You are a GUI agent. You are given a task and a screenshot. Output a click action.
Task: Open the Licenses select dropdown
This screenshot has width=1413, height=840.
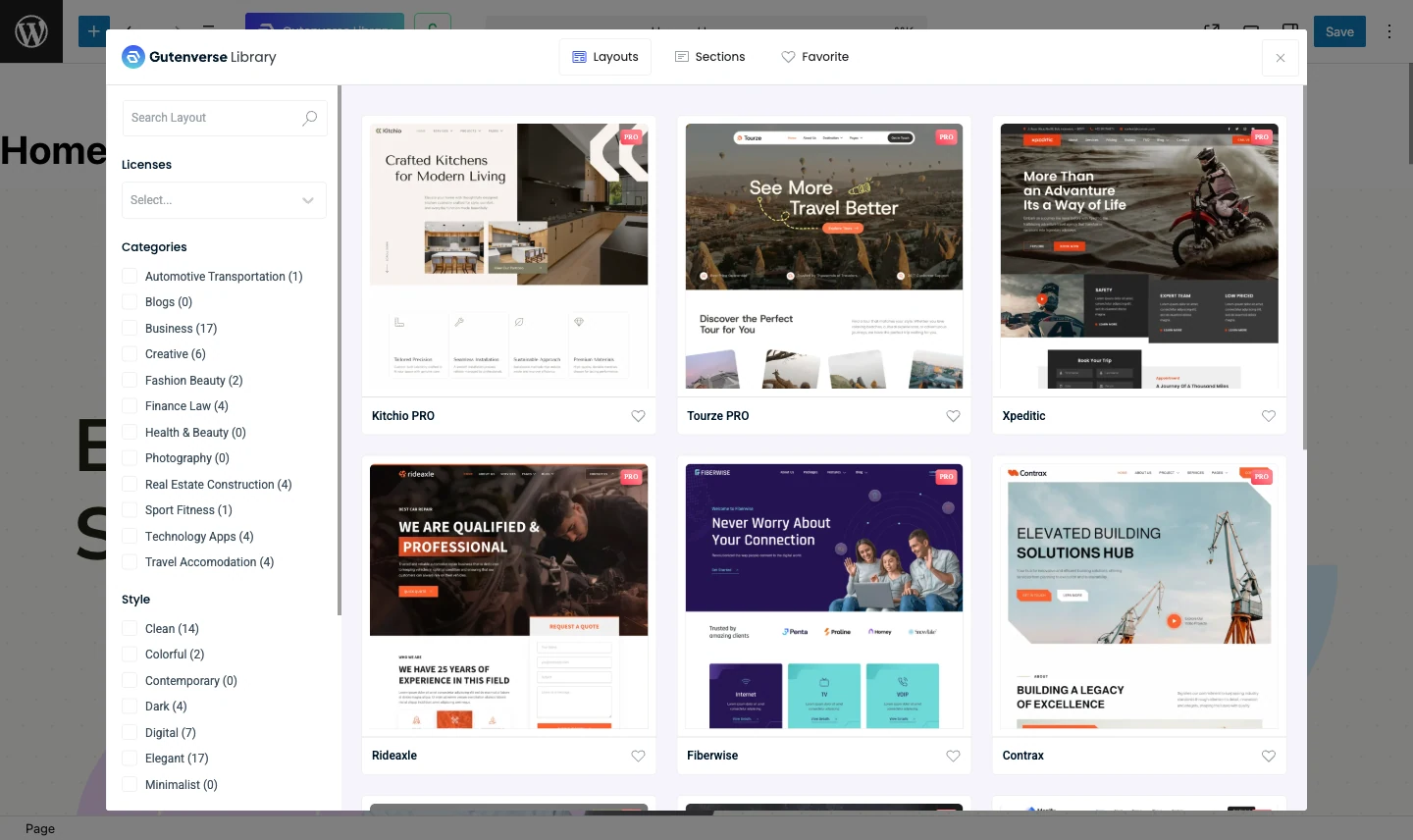pos(224,200)
